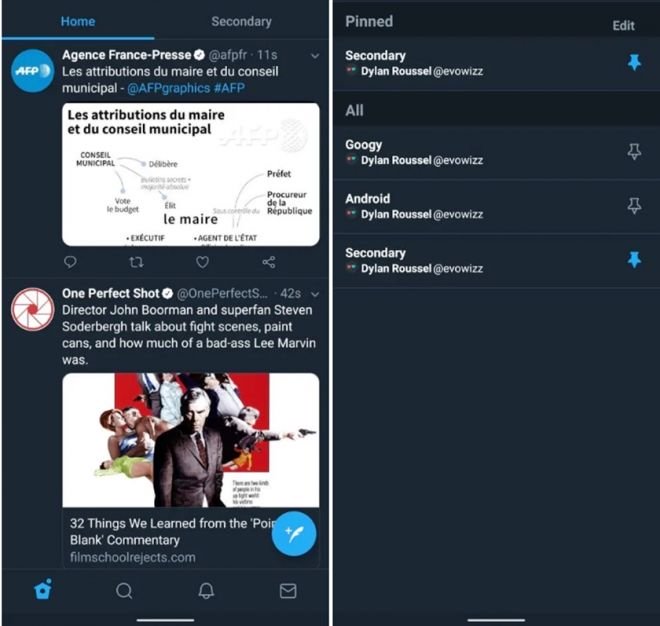
Task: Like the AFP tweet with the heart icon
Action: click(x=202, y=262)
